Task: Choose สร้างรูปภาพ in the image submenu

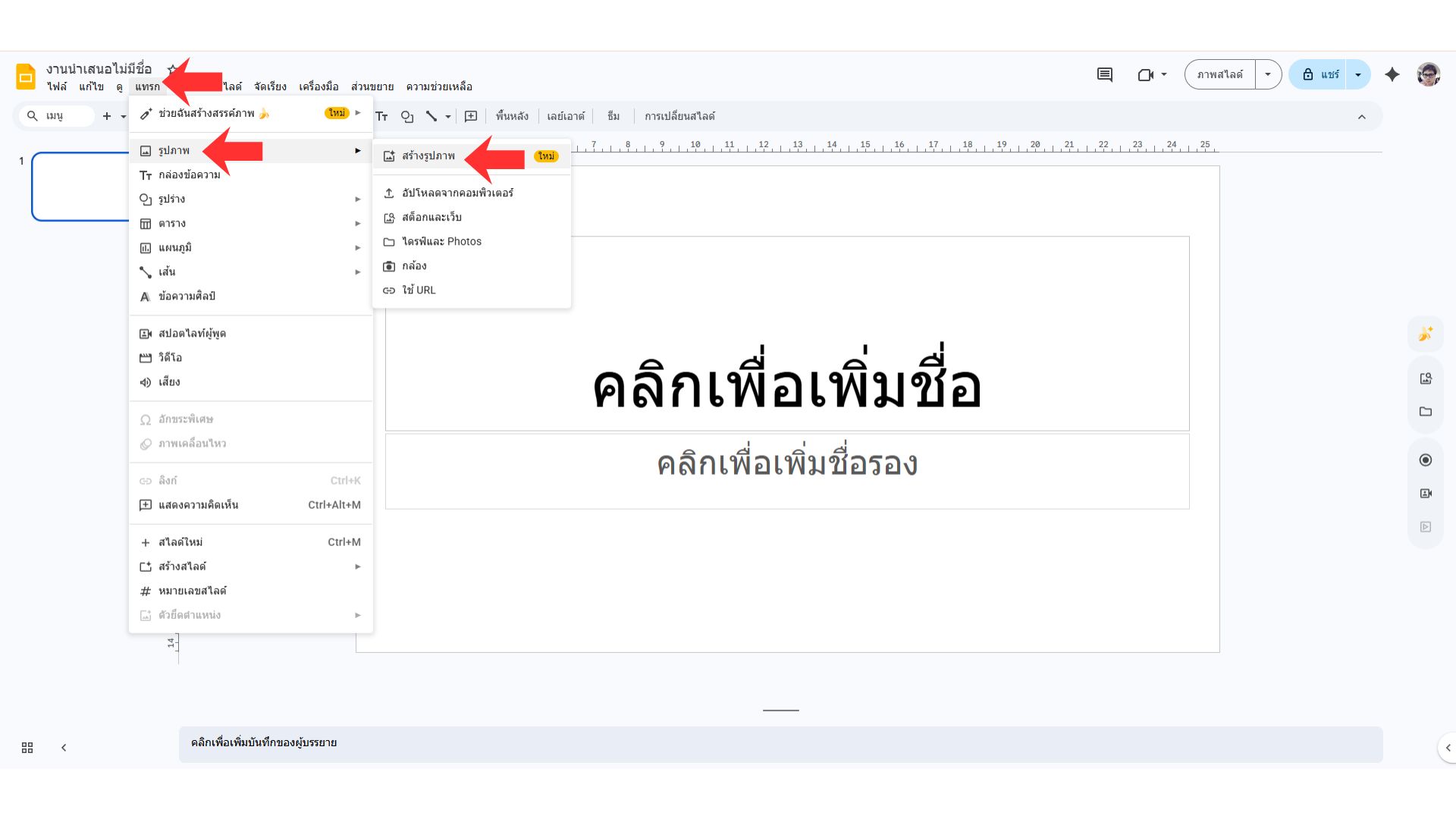Action: tap(428, 156)
